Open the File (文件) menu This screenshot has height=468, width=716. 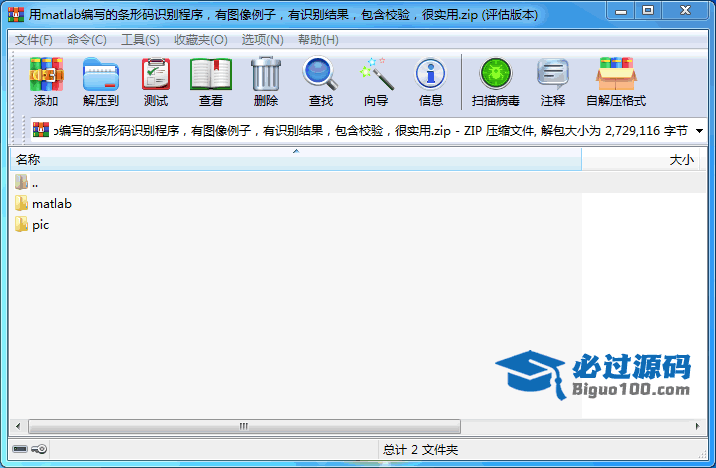(x=34, y=40)
